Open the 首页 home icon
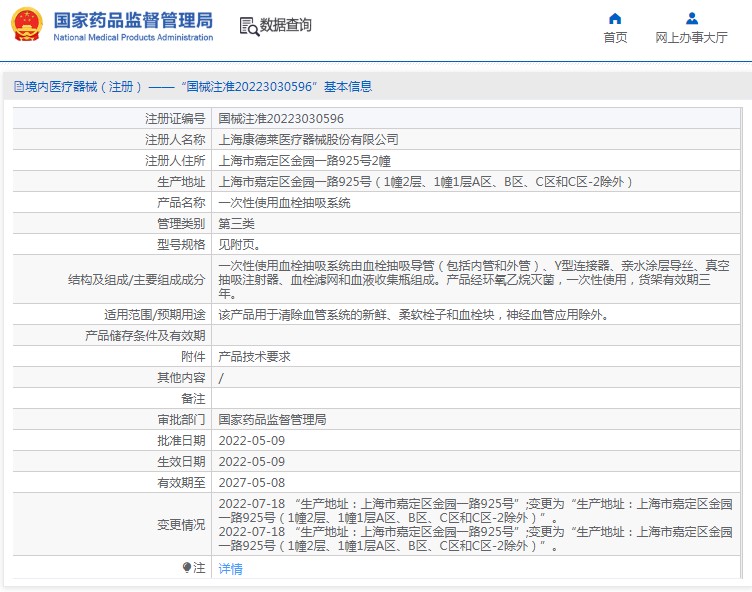This screenshot has height=592, width=752. point(615,19)
